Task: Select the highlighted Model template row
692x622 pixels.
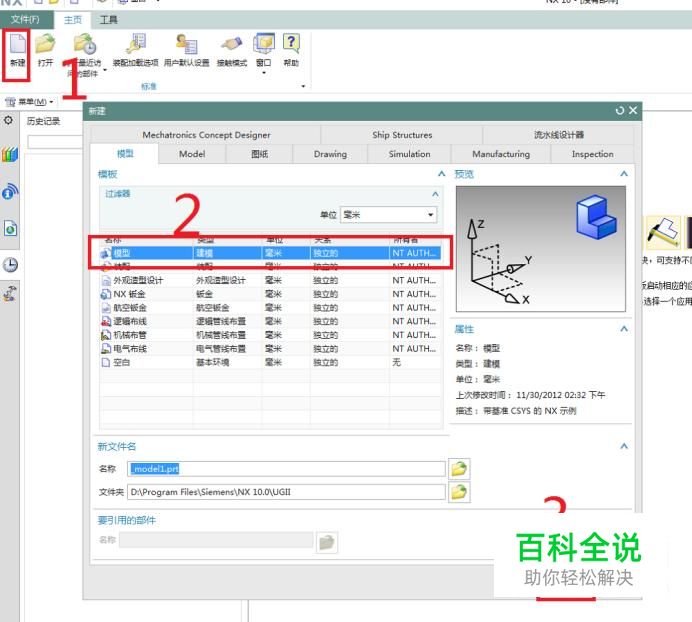Action: [270, 253]
